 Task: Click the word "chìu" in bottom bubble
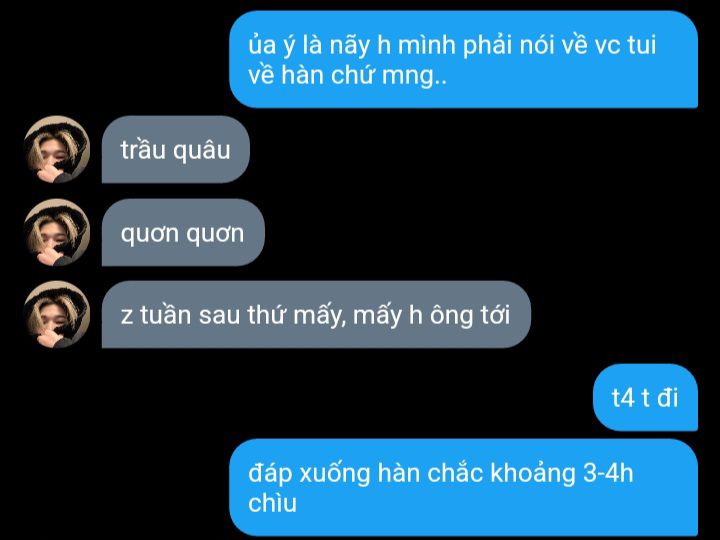[272, 503]
